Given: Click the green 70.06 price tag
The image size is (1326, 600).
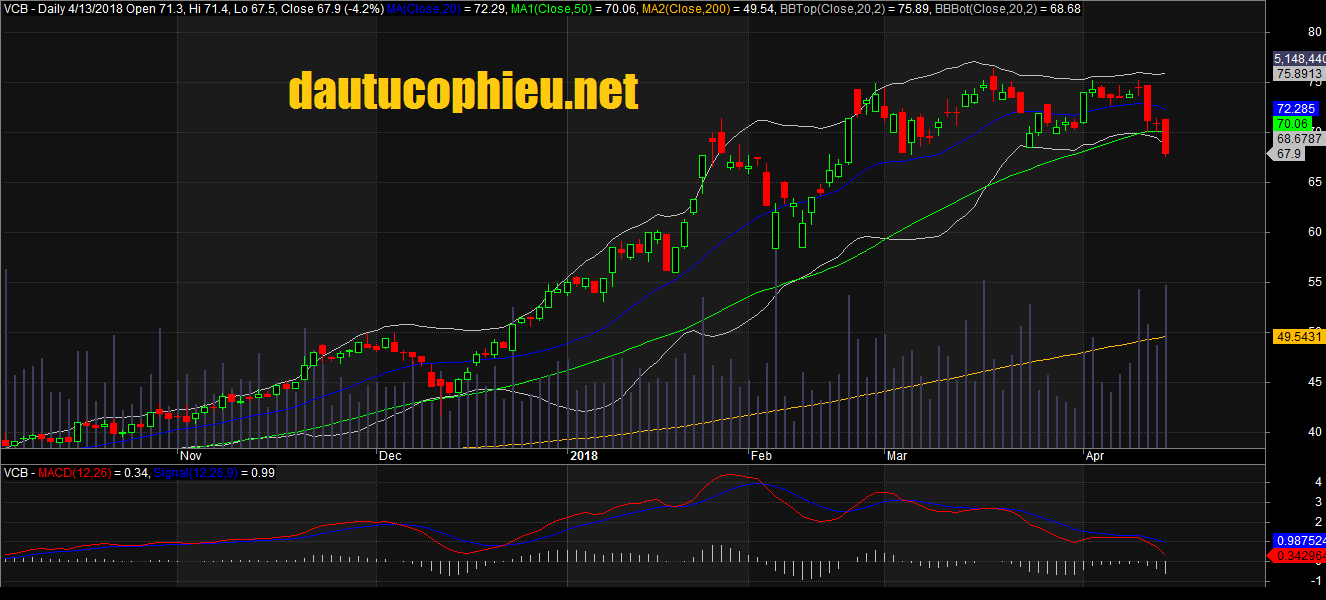Looking at the screenshot, I should 1292,123.
